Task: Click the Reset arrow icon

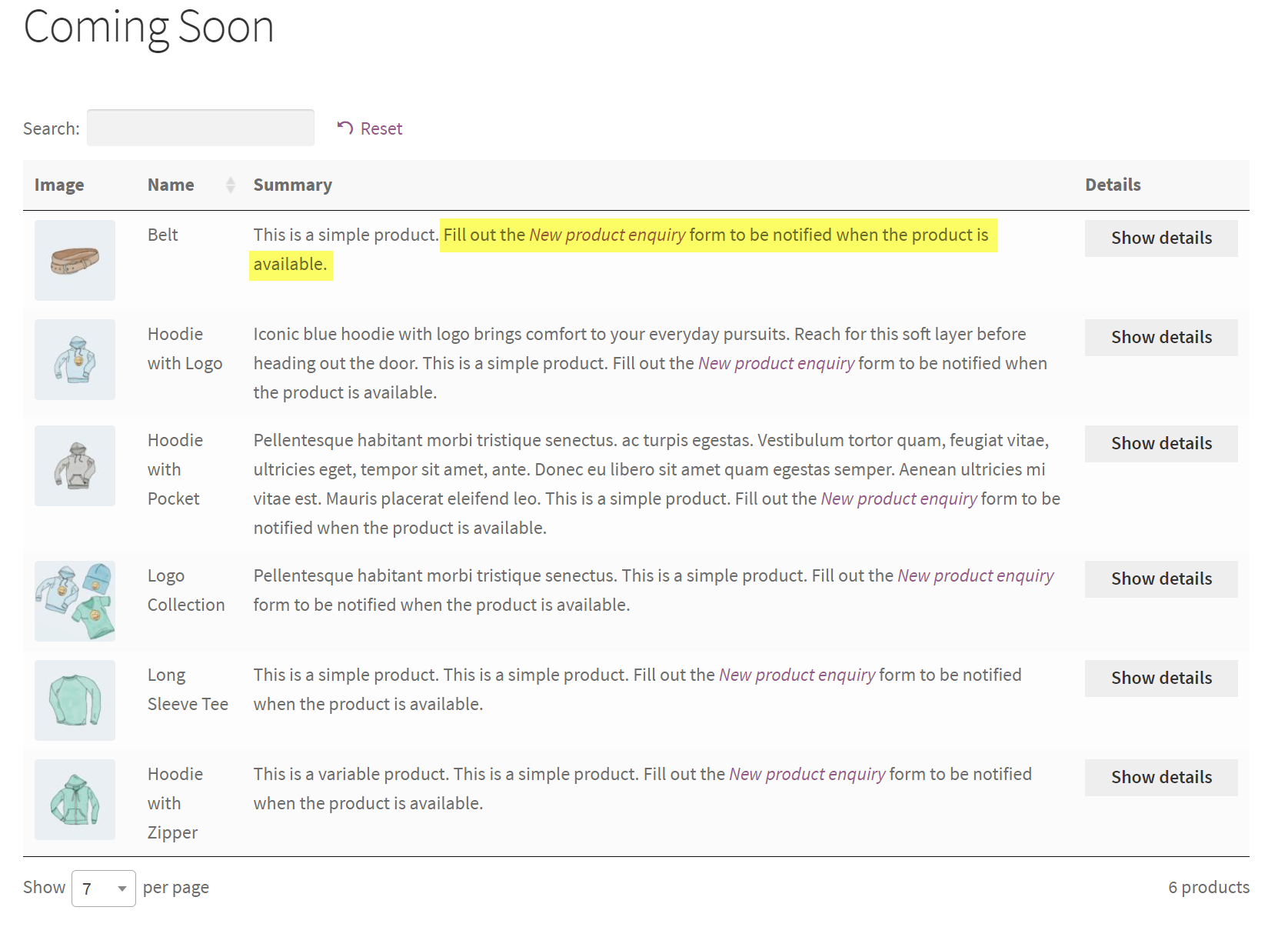Action: point(345,128)
